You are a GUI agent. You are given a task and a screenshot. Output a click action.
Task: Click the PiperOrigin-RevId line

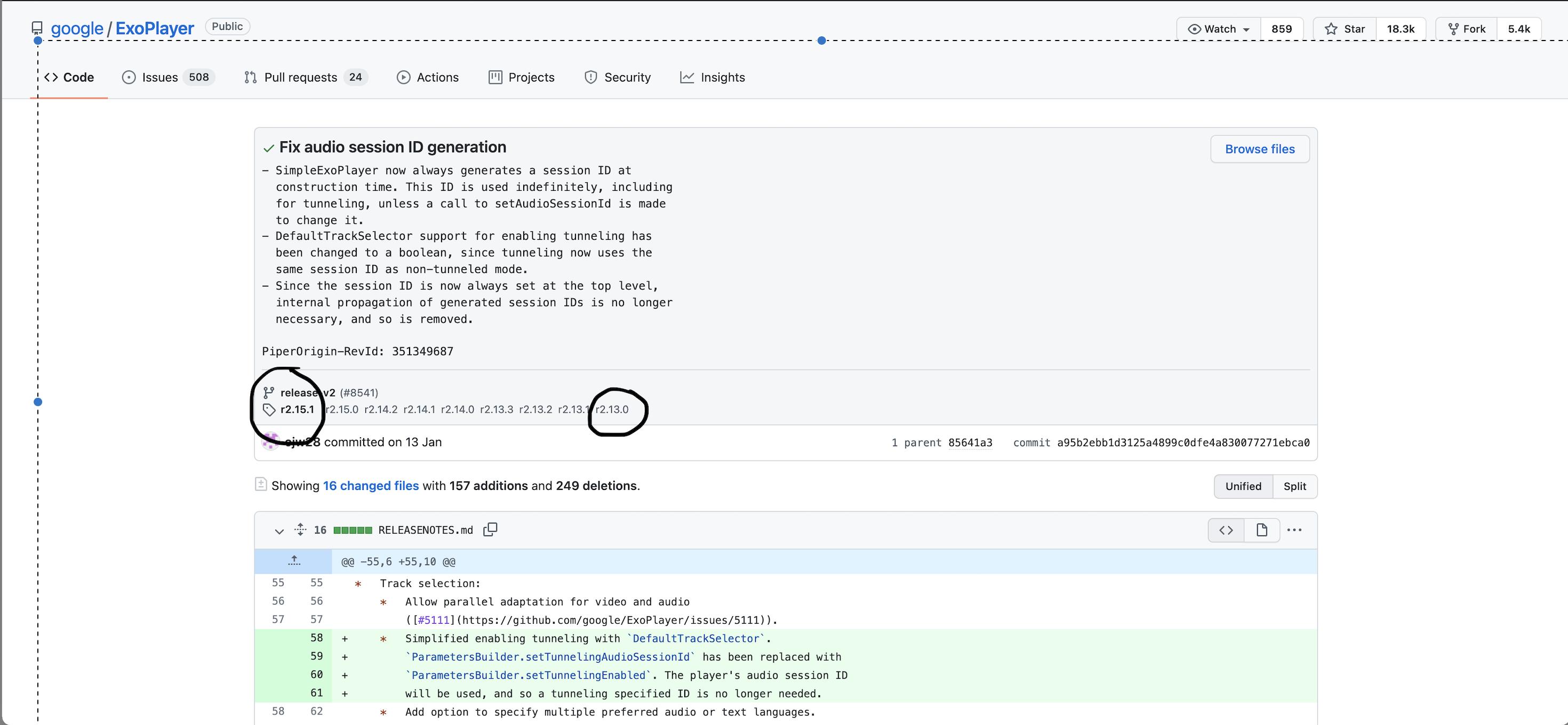coord(357,351)
